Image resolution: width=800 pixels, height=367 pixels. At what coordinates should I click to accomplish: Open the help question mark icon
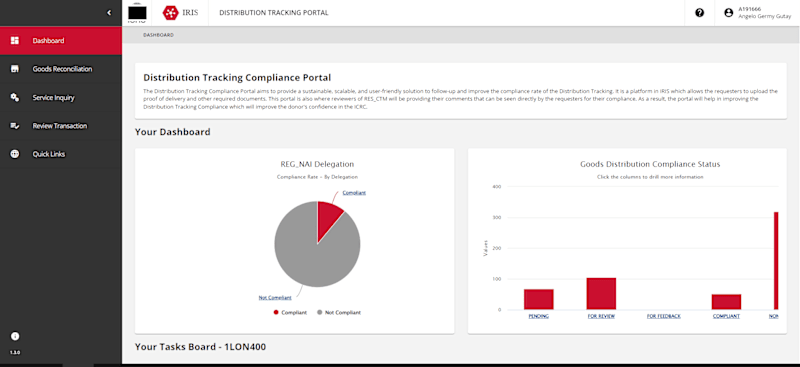click(699, 13)
